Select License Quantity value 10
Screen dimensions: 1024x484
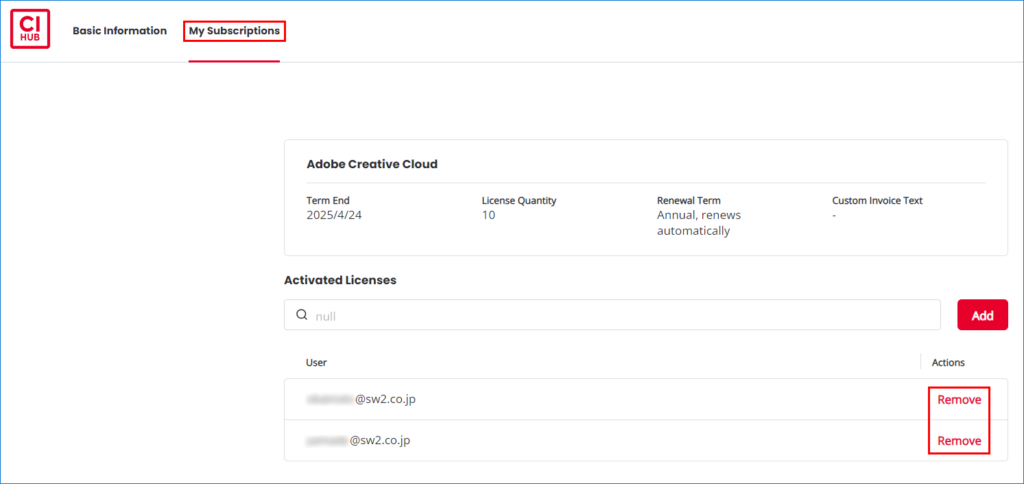coord(488,215)
